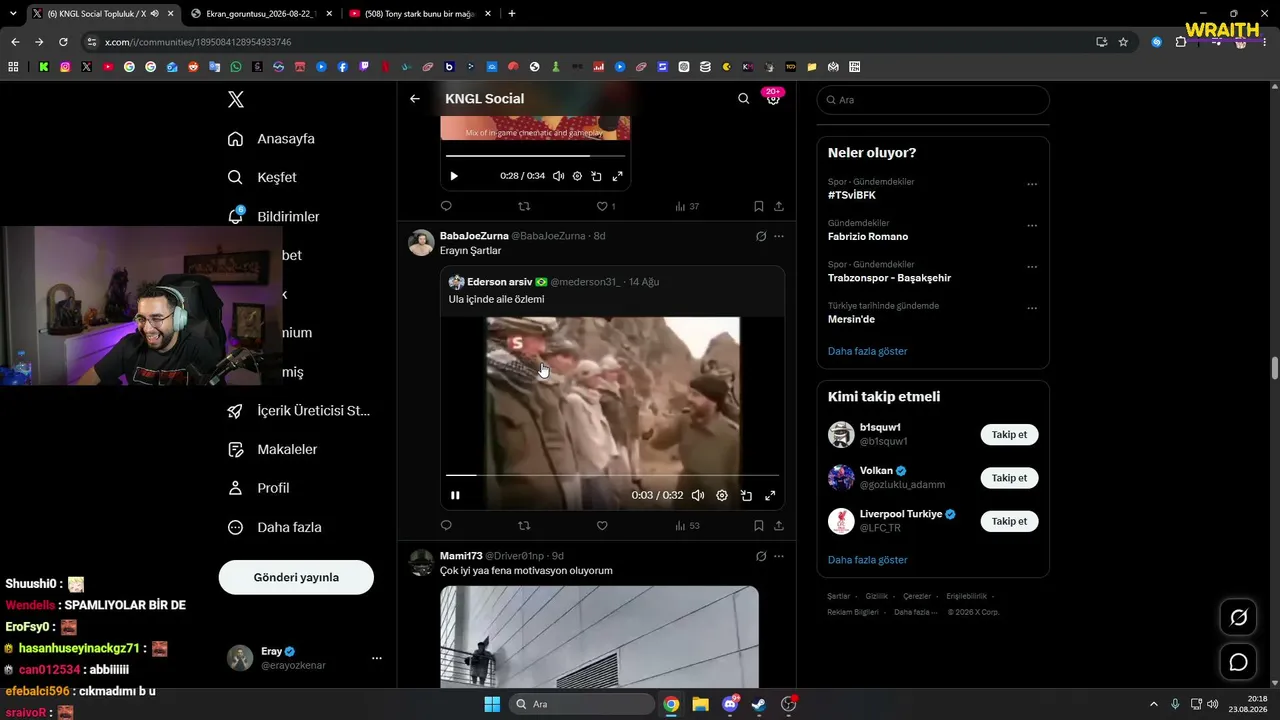Reply to BabaJoeZurna's post
This screenshot has width=1280, height=720.
[x=446, y=525]
